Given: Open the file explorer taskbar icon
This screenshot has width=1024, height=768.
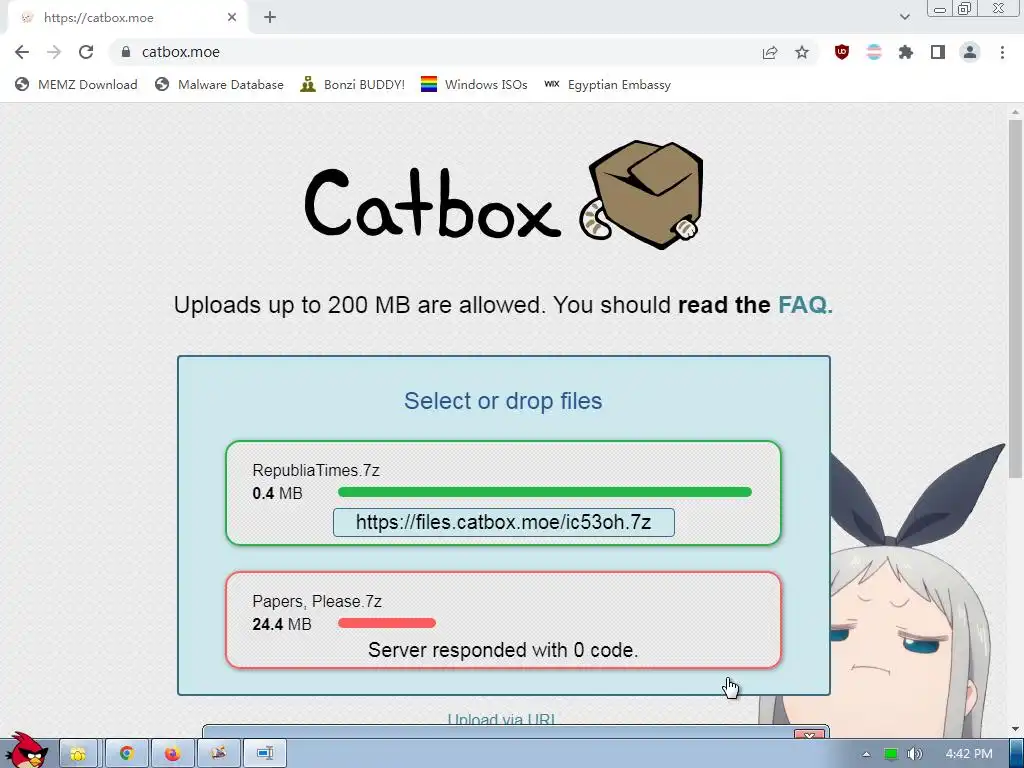Looking at the screenshot, I should click(78, 754).
